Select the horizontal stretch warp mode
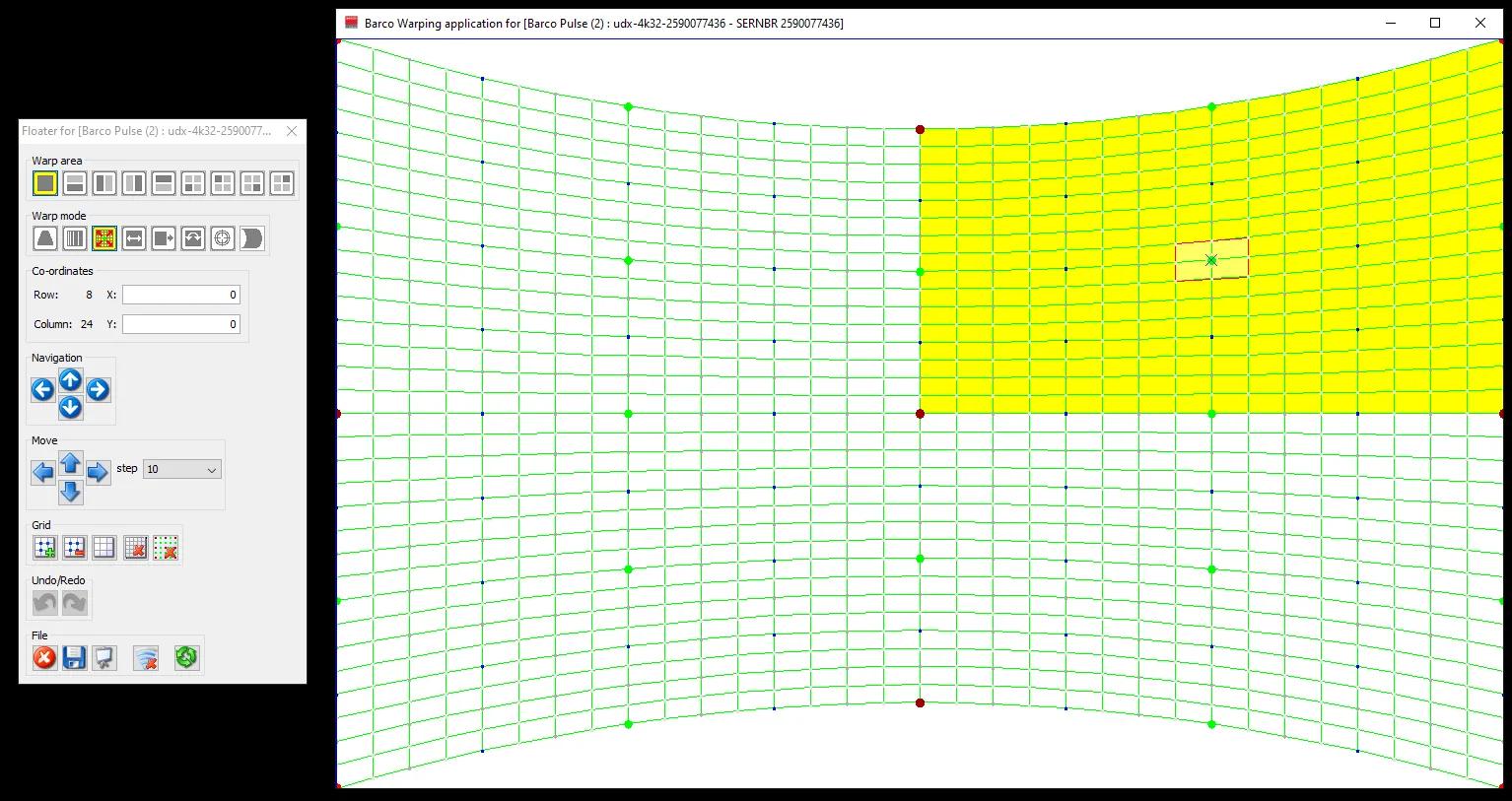 (x=134, y=238)
